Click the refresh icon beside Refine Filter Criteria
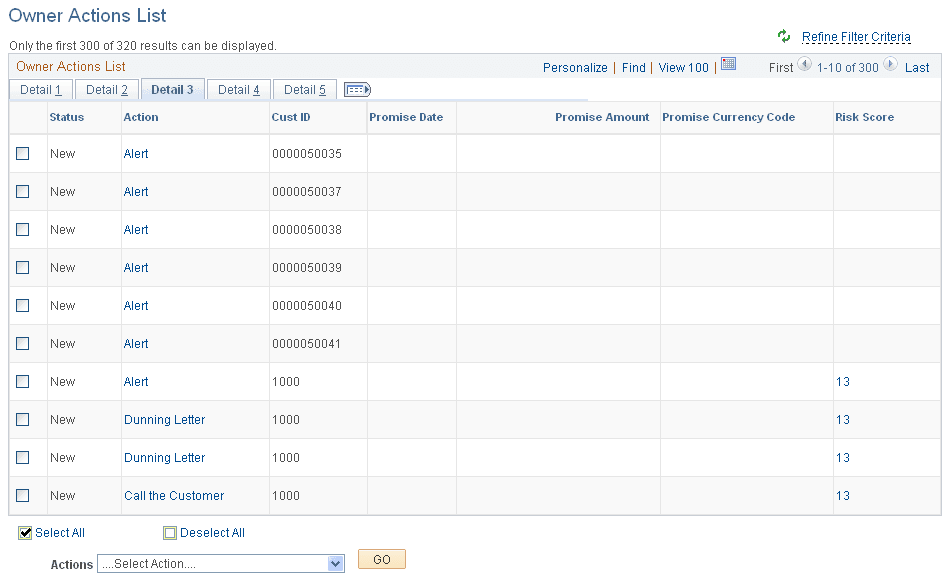 coord(786,37)
